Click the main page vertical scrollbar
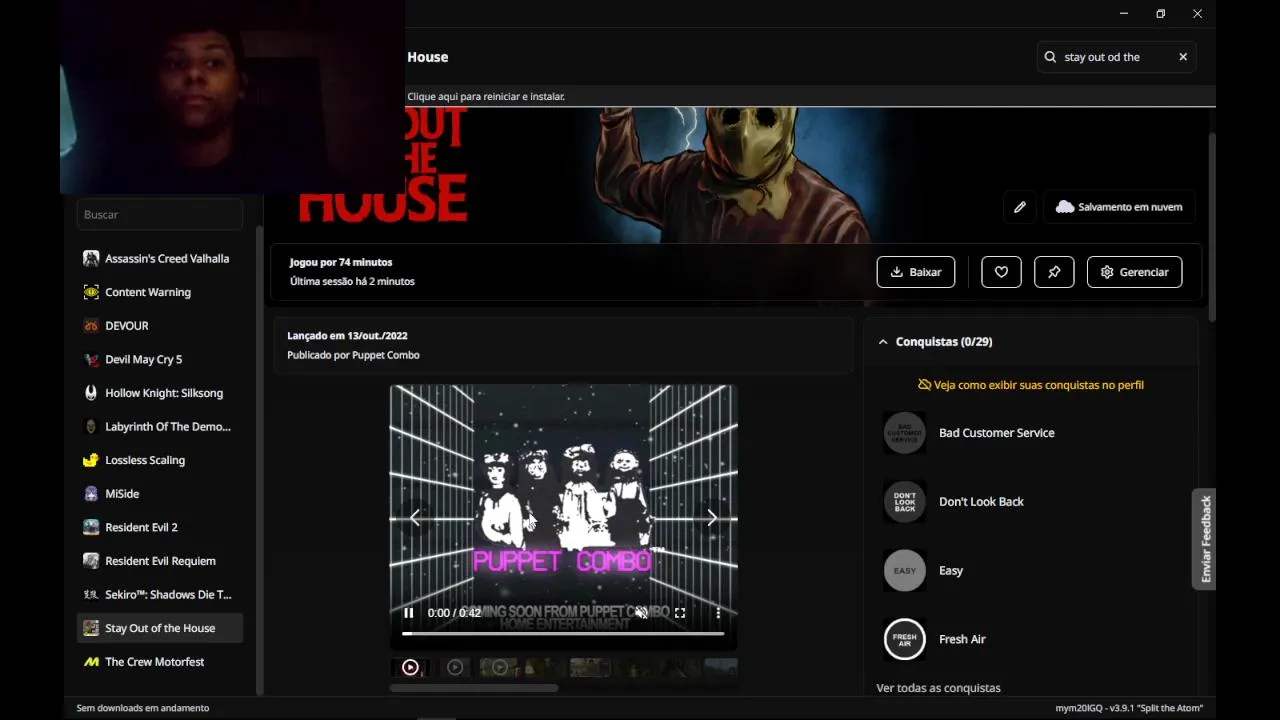Image resolution: width=1280 pixels, height=720 pixels. pos(1212,227)
